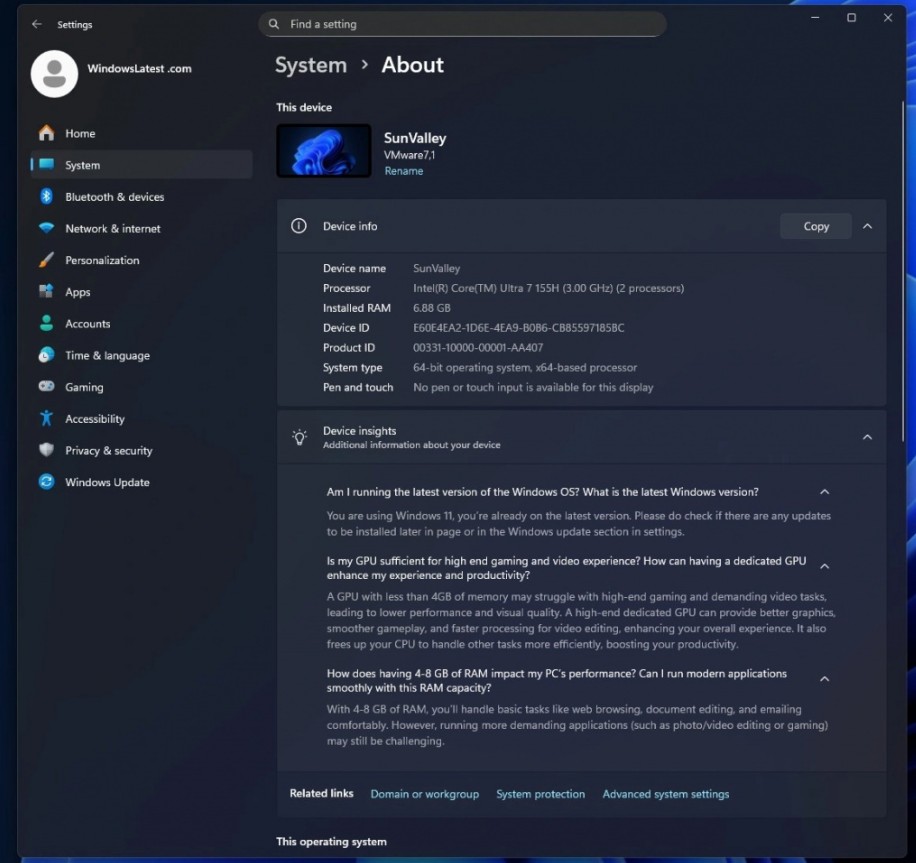The height and width of the screenshot is (863, 916).
Task: Open Accessibility settings
Action: click(x=94, y=418)
